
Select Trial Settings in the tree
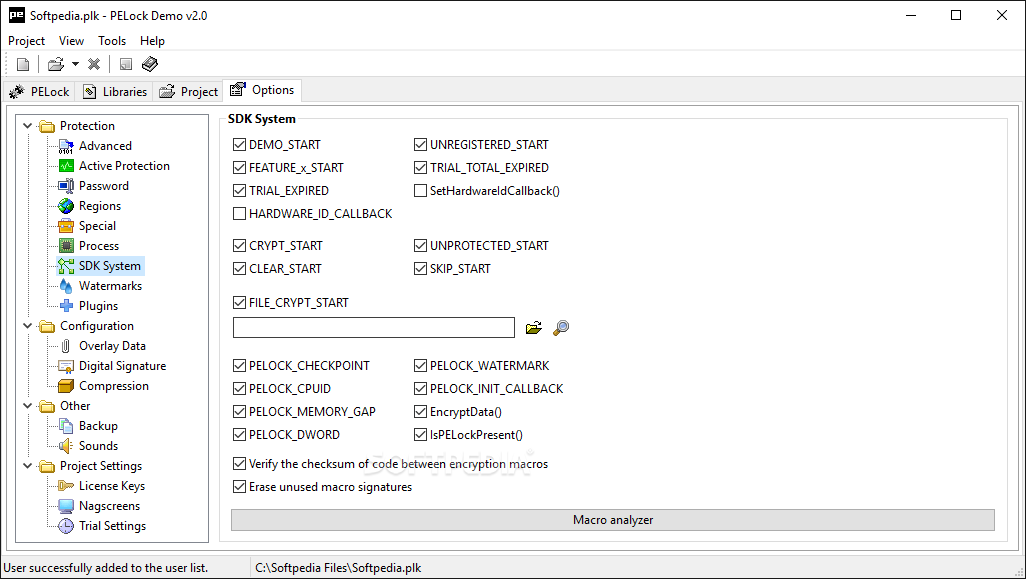point(113,526)
